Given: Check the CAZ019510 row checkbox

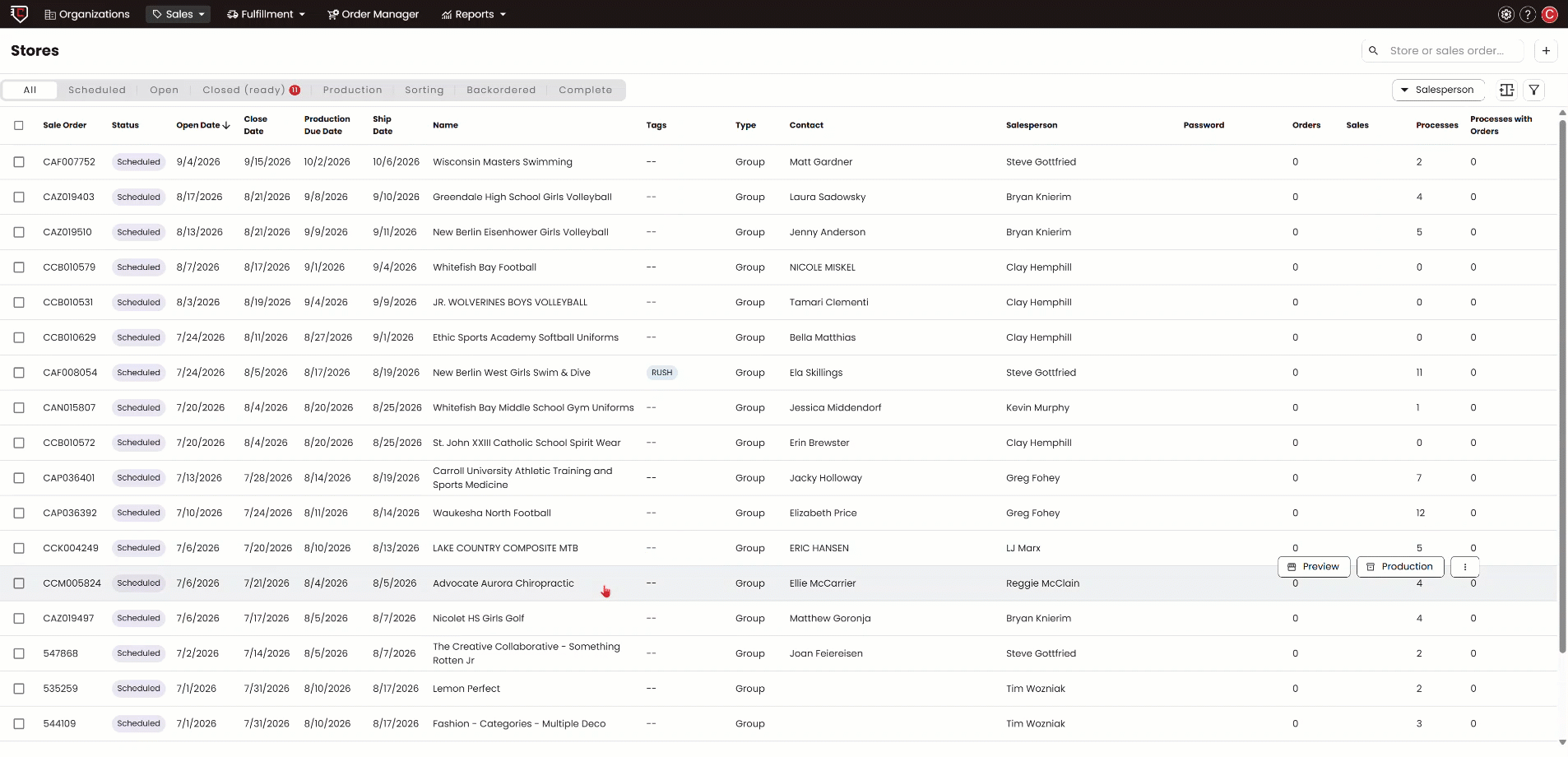Looking at the screenshot, I should pyautogui.click(x=19, y=232).
